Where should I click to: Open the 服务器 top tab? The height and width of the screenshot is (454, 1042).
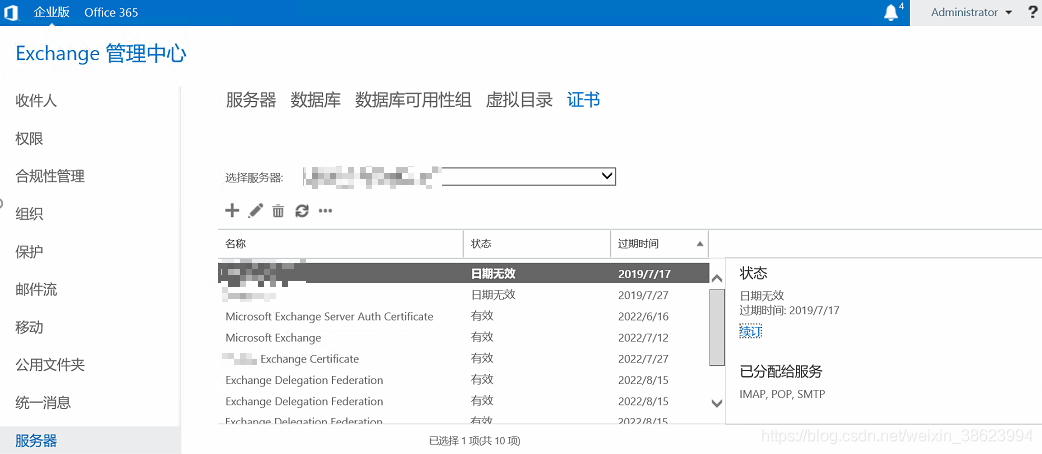pyautogui.click(x=251, y=100)
